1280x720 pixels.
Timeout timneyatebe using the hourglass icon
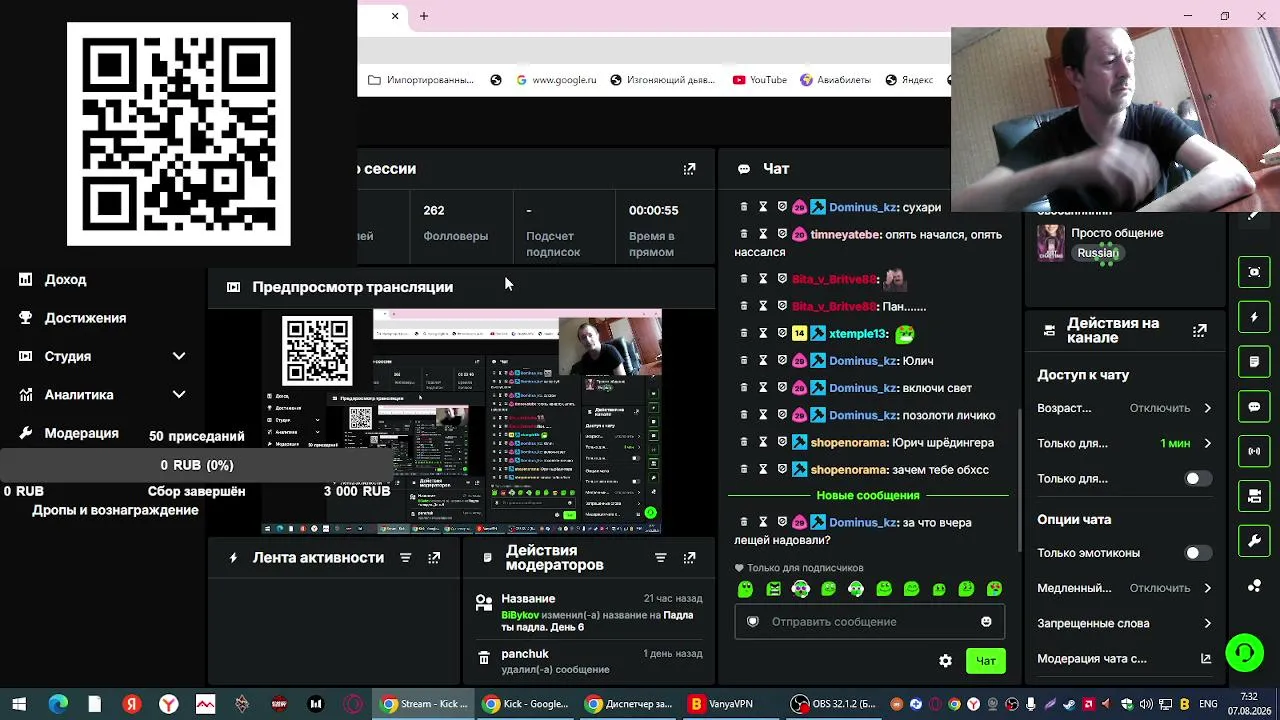click(763, 234)
